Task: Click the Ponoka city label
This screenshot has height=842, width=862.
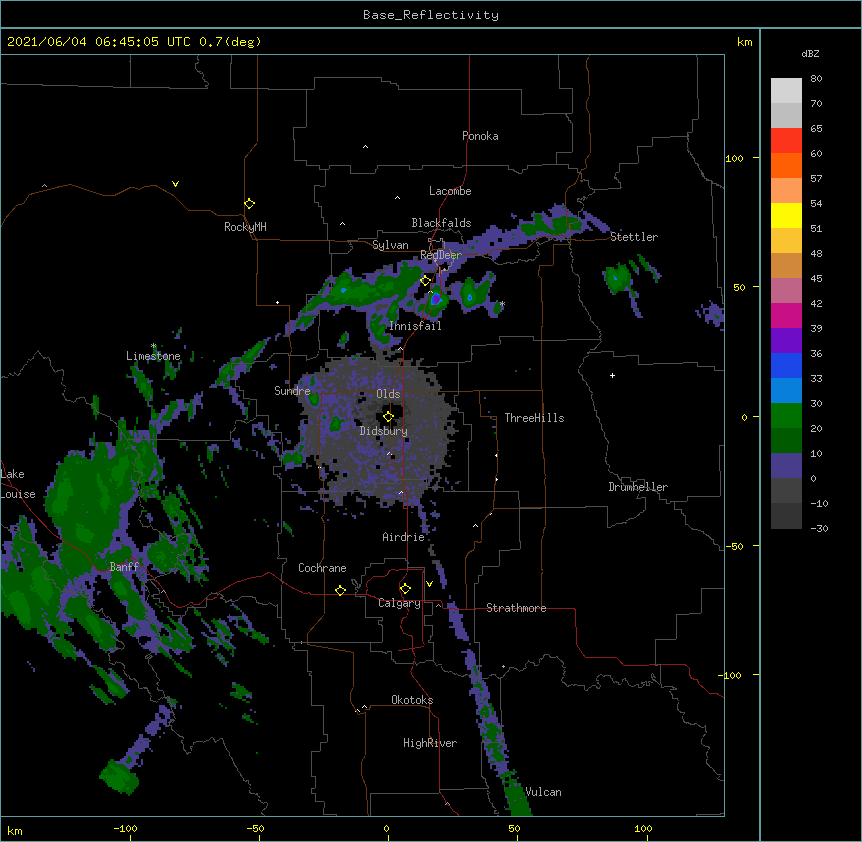Action: pos(480,136)
